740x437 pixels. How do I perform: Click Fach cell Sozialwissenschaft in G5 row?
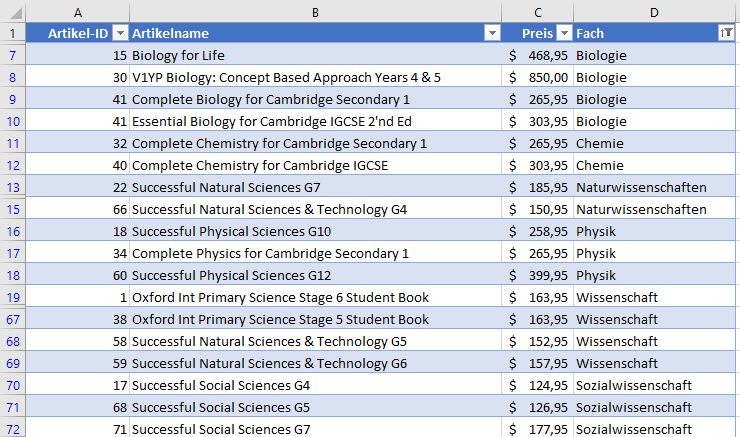[654, 407]
